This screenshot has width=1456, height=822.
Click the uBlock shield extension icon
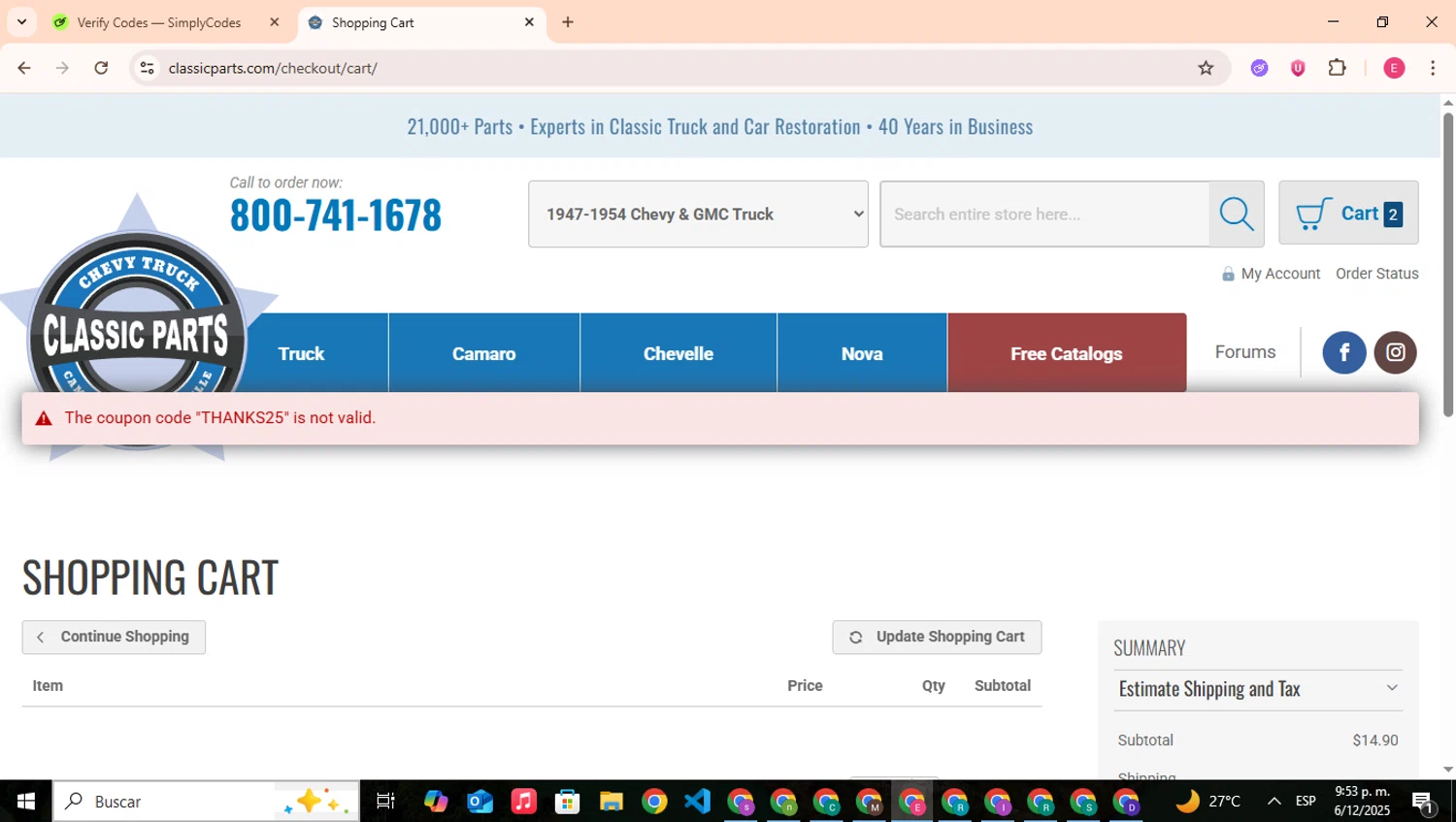pyautogui.click(x=1298, y=68)
